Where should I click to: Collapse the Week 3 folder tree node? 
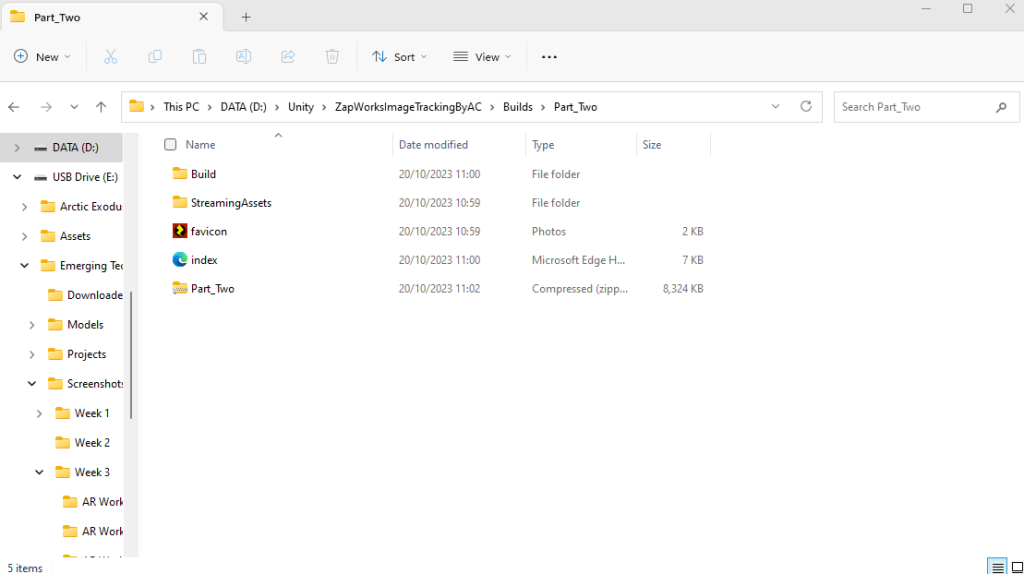click(39, 472)
